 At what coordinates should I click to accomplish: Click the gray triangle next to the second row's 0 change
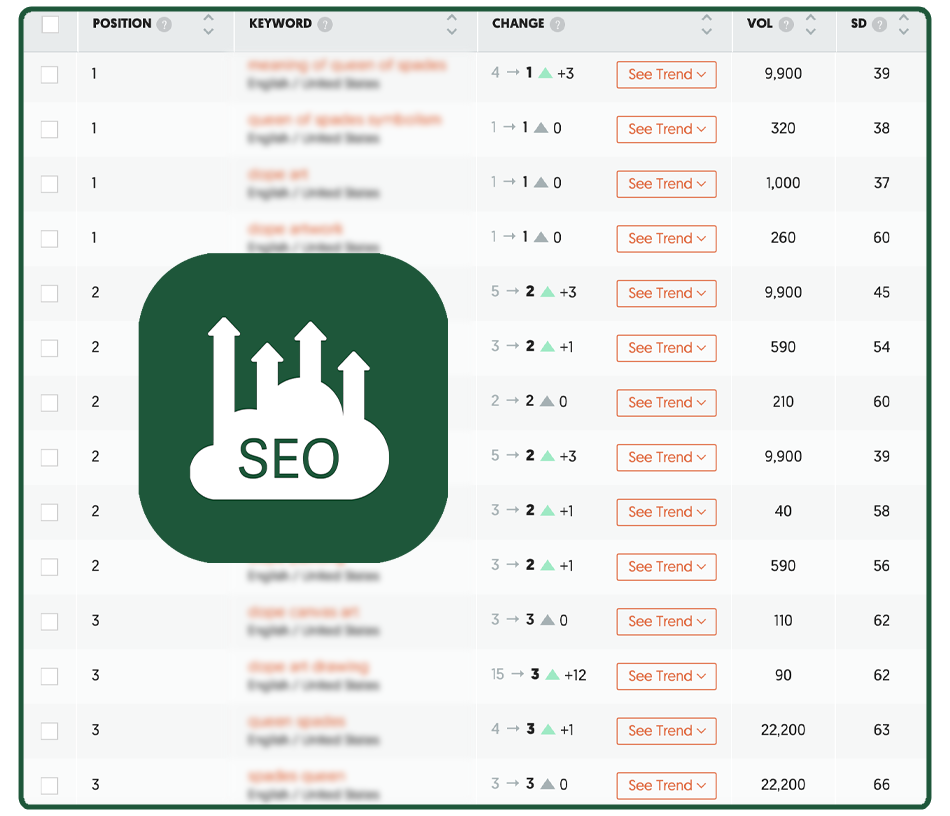pos(540,129)
